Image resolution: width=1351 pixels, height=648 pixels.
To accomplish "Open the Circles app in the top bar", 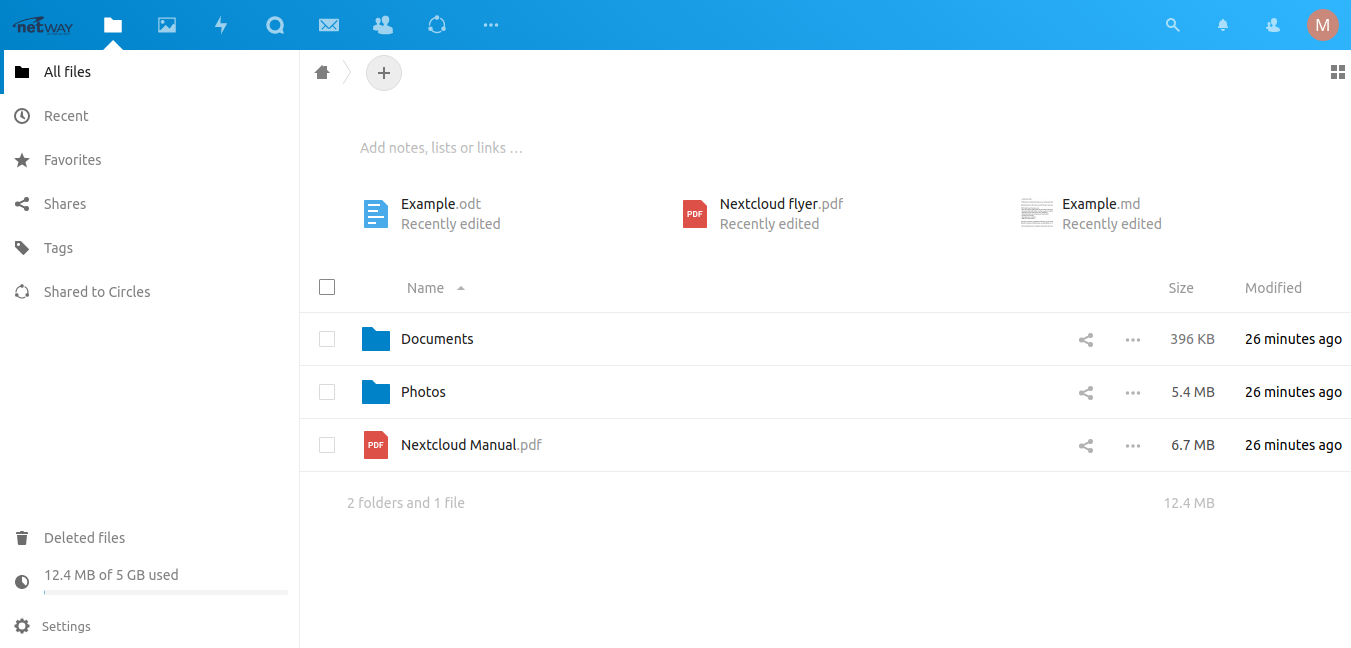I will (x=437, y=25).
